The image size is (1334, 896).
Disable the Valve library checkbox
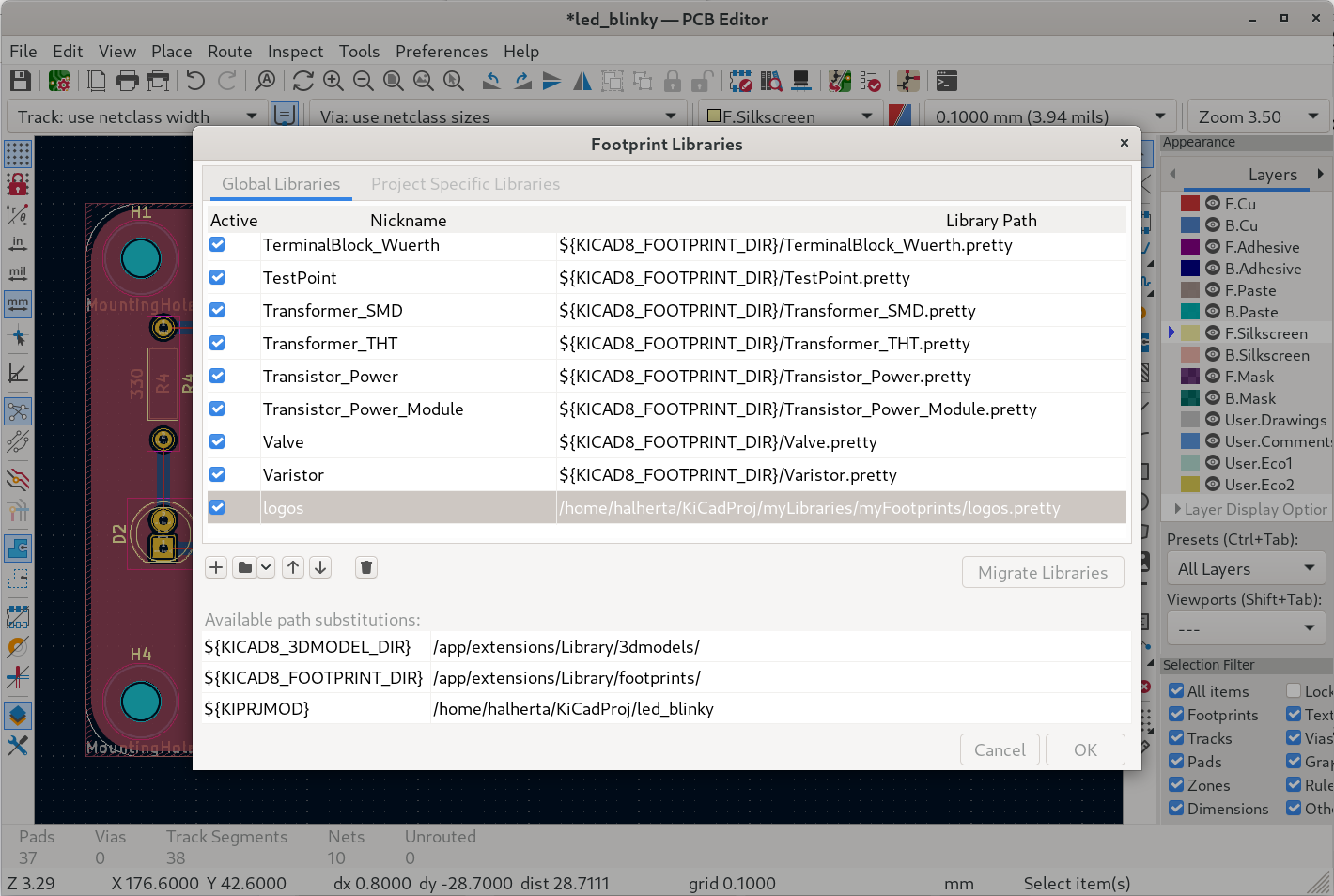pyautogui.click(x=217, y=441)
